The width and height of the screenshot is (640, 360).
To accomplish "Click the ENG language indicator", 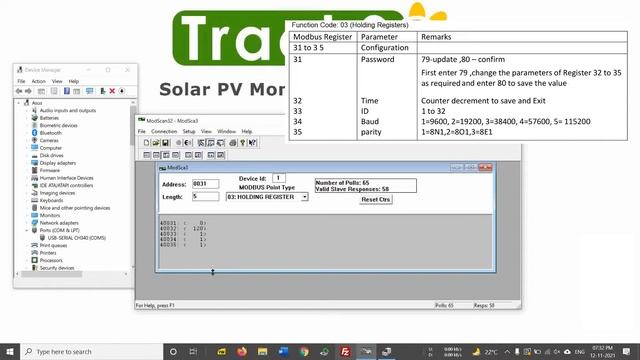I will pyautogui.click(x=580, y=351).
